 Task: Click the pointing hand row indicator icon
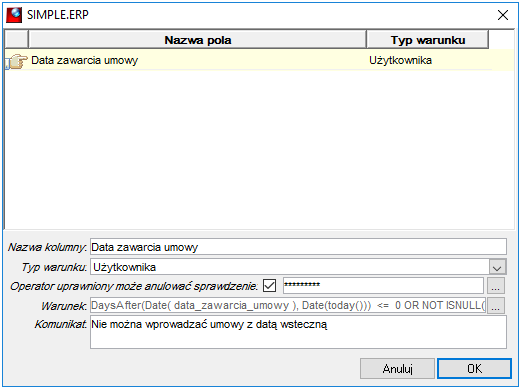click(17, 61)
